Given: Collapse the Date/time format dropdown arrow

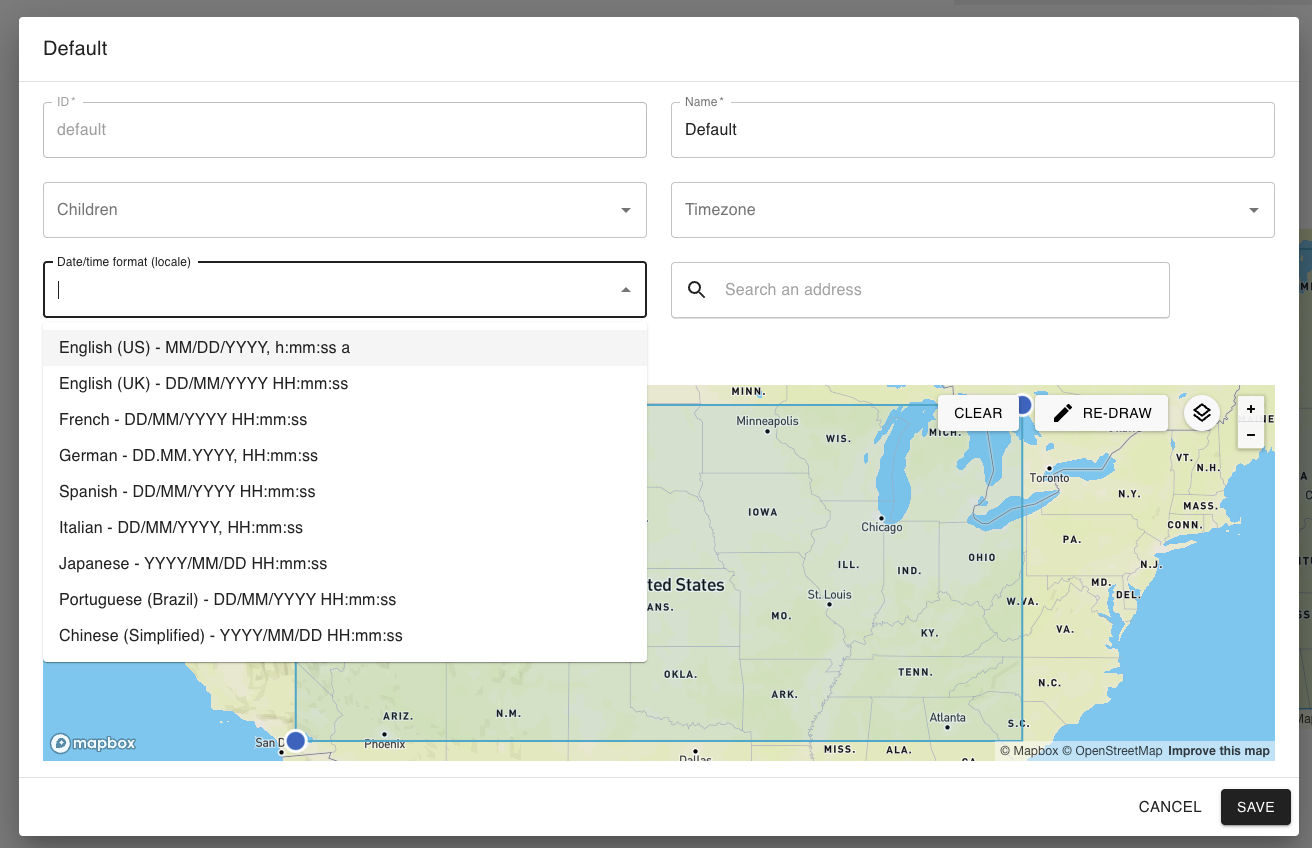Looking at the screenshot, I should pyautogui.click(x=625, y=290).
